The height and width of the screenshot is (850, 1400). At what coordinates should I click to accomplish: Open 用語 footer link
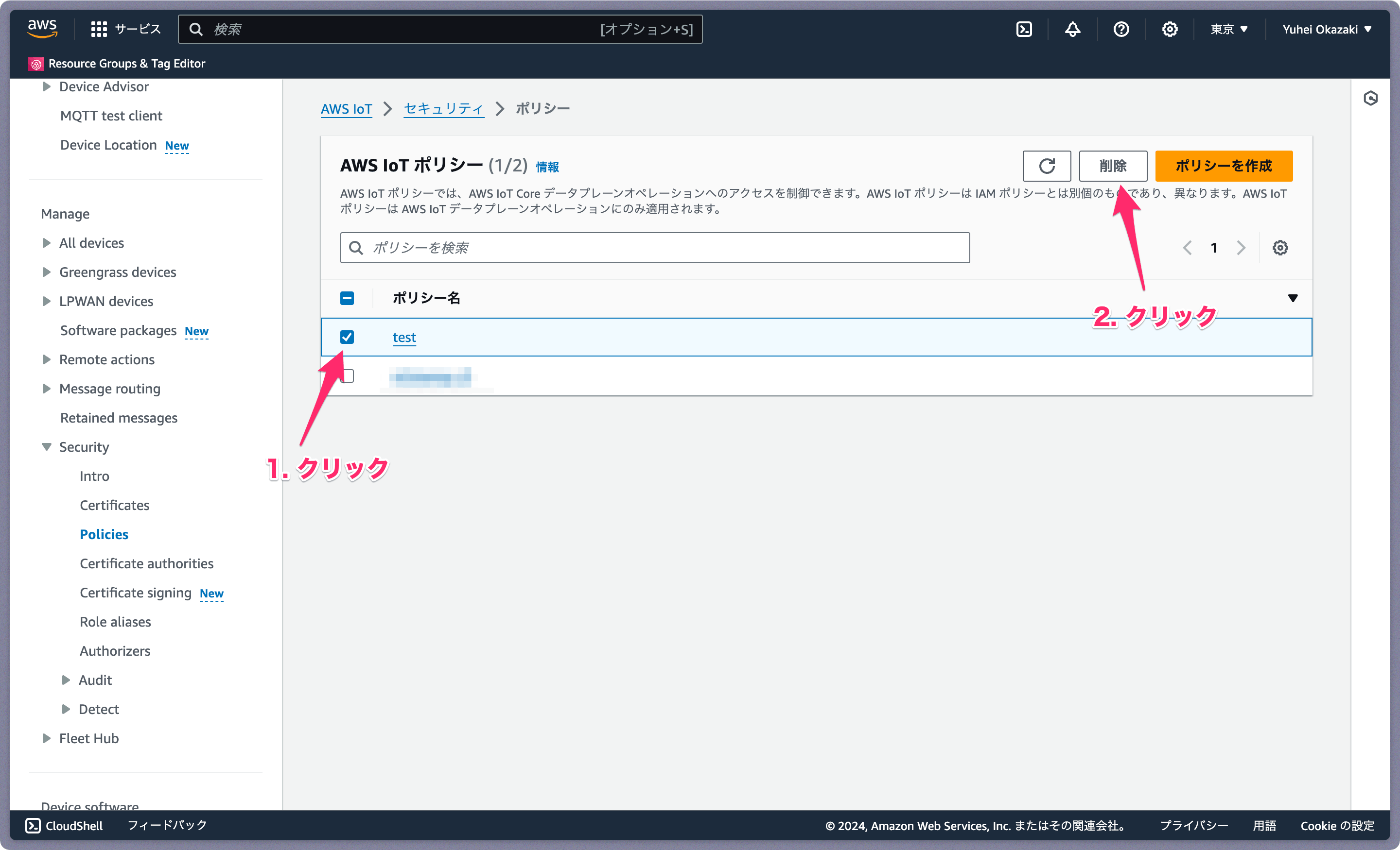coord(1265,826)
